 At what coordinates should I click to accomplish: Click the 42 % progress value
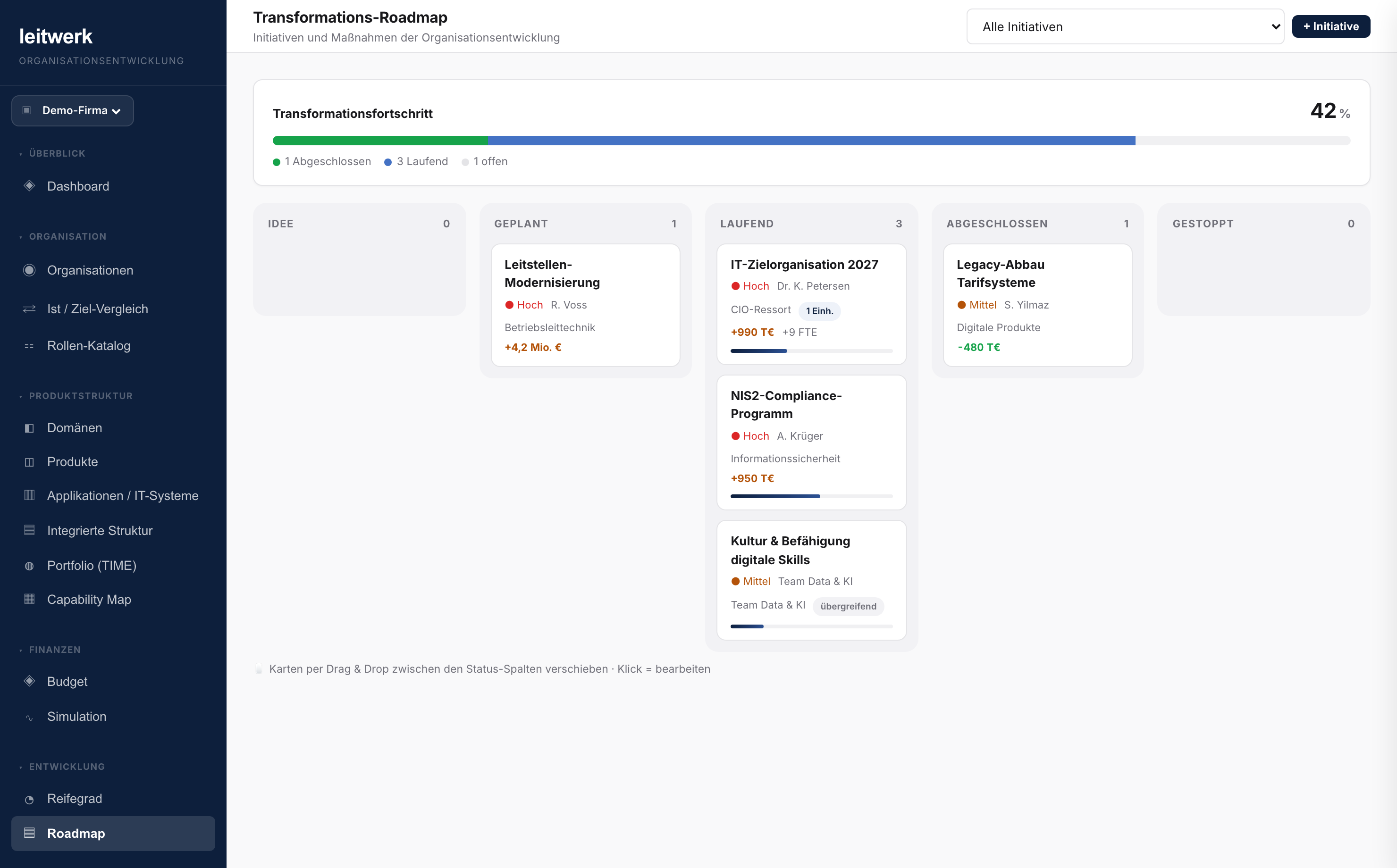[1330, 111]
